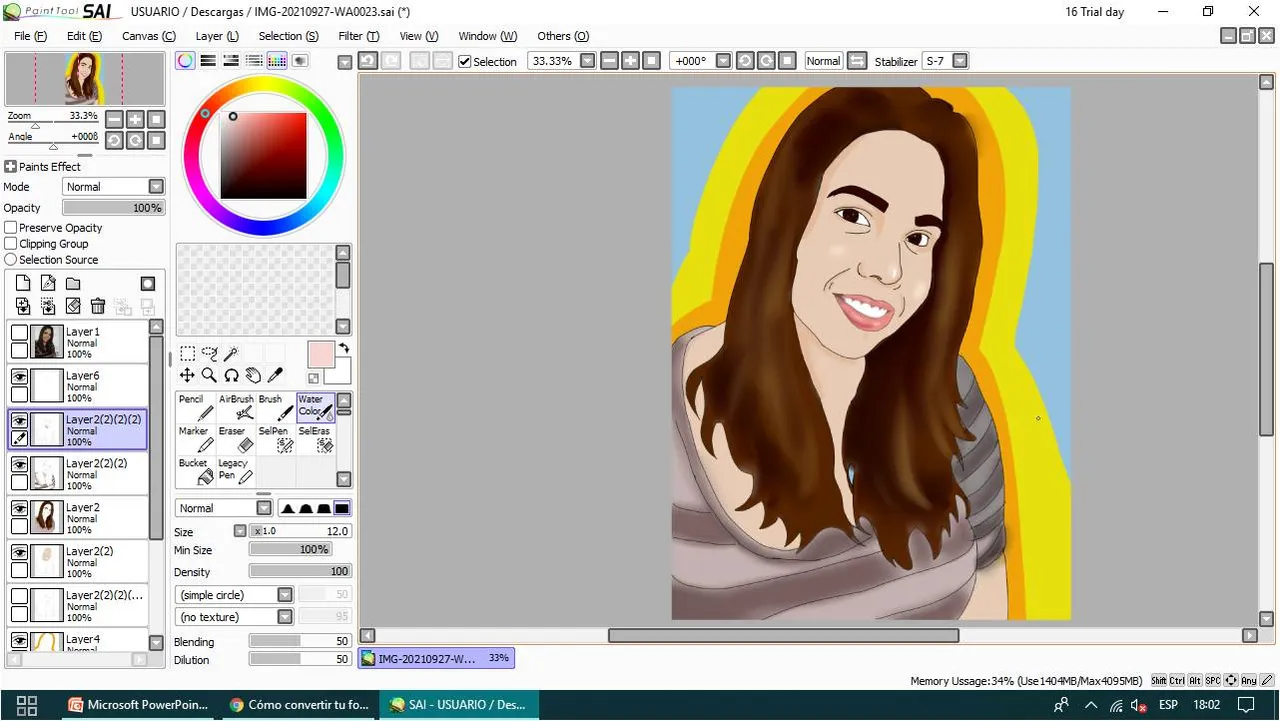The image size is (1280, 721).
Task: Open the Stabilizer S-7 dropdown
Action: tap(960, 61)
